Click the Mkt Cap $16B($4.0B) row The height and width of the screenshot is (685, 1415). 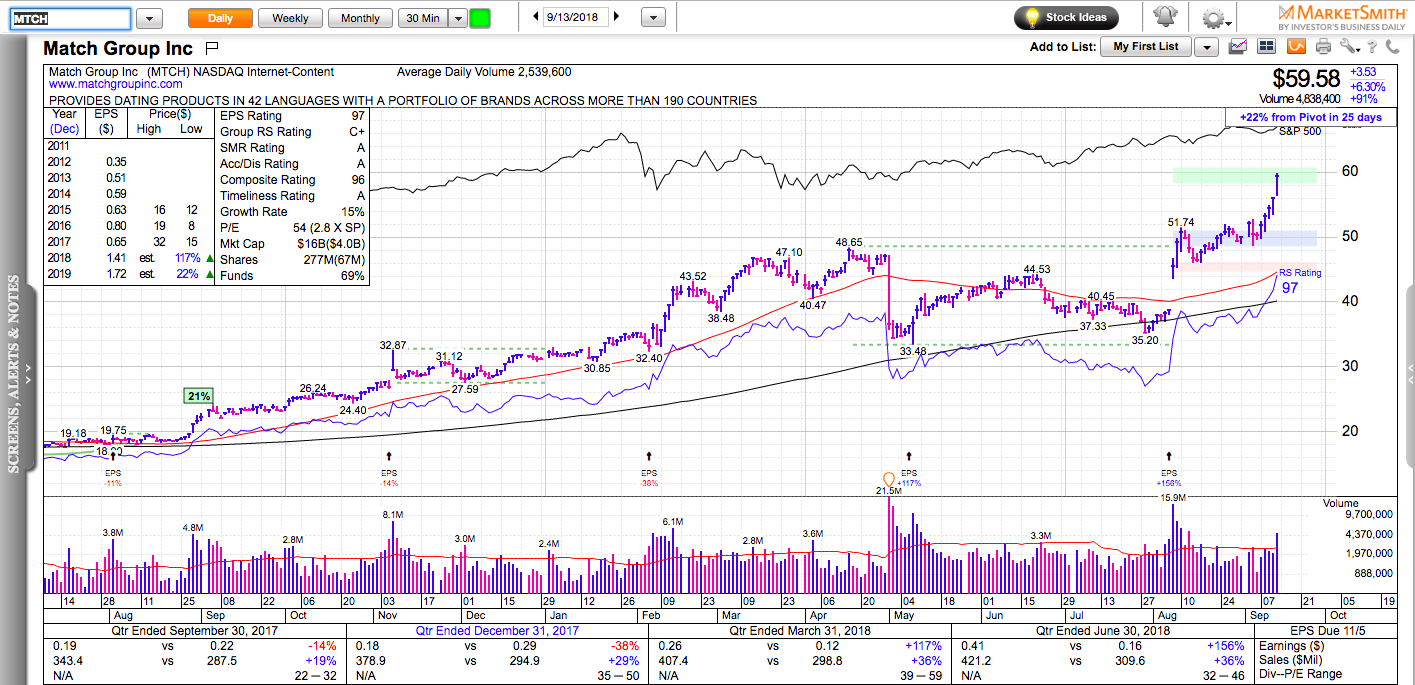[292, 243]
